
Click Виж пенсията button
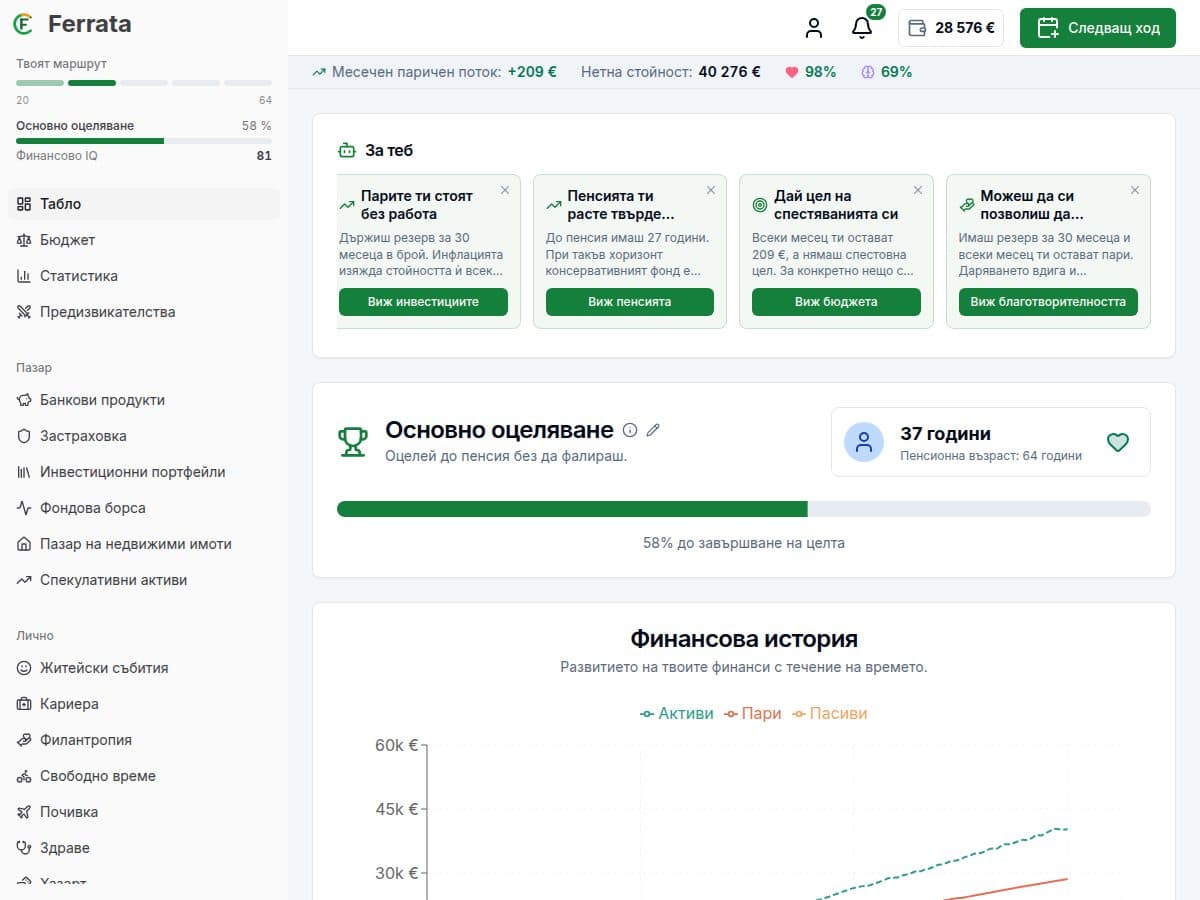click(630, 302)
